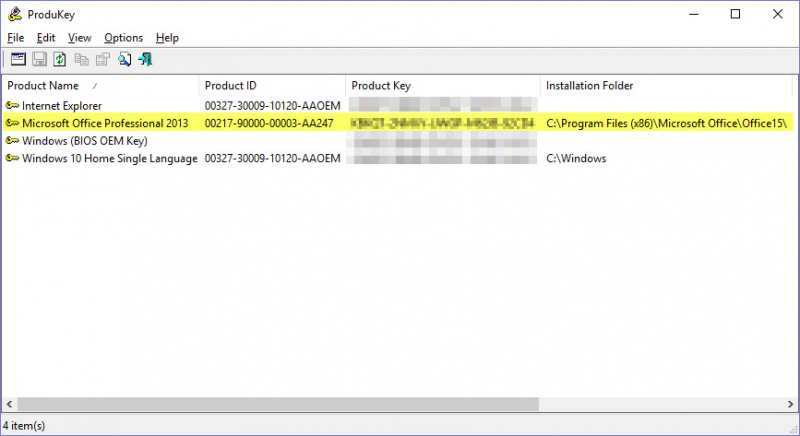This screenshot has width=800, height=436.
Task: Select the Windows 10 Home Single Language row
Action: 398,158
